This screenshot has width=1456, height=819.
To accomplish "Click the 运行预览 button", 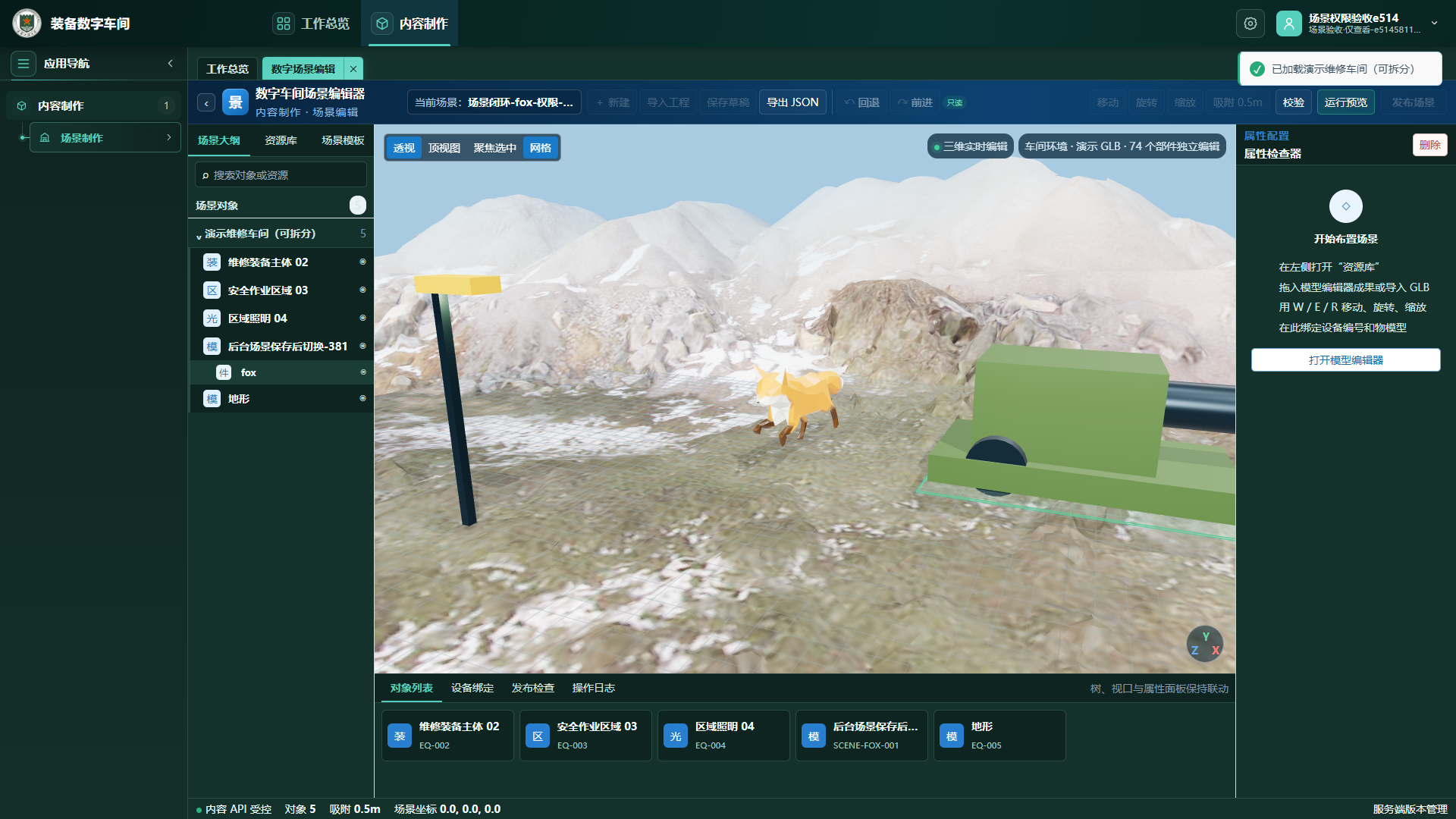I will point(1346,102).
